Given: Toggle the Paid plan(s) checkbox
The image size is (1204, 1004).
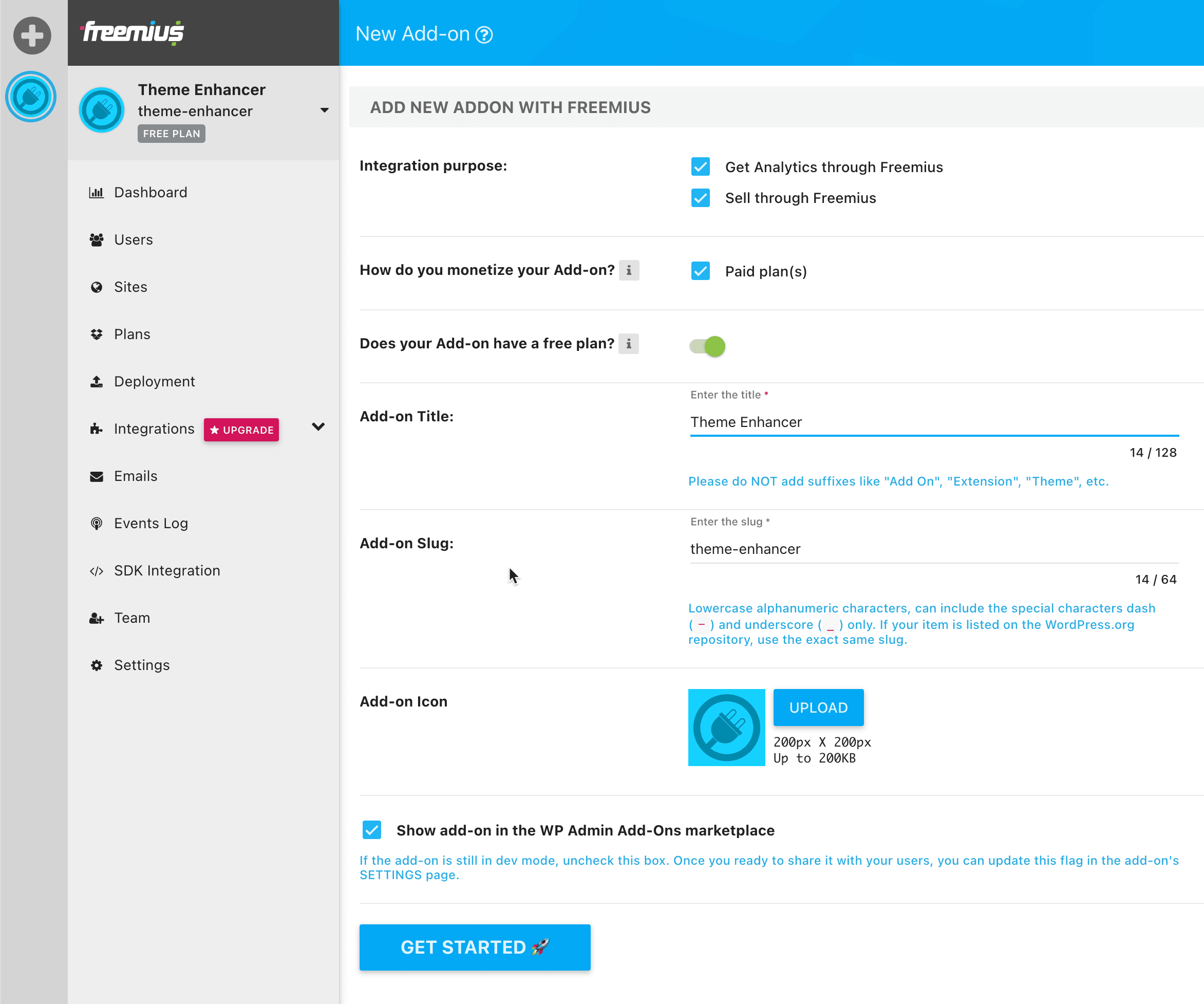Looking at the screenshot, I should tap(700, 271).
